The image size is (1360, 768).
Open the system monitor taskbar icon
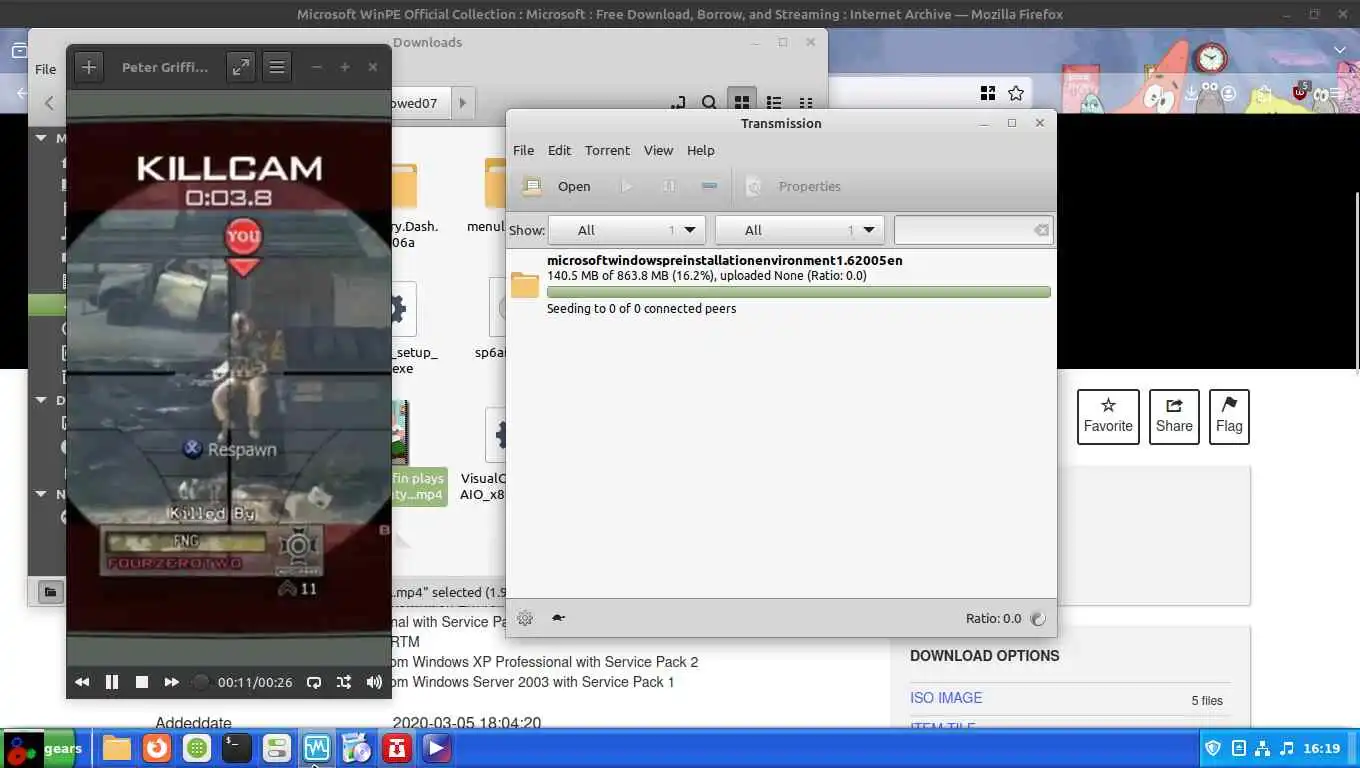[316, 748]
